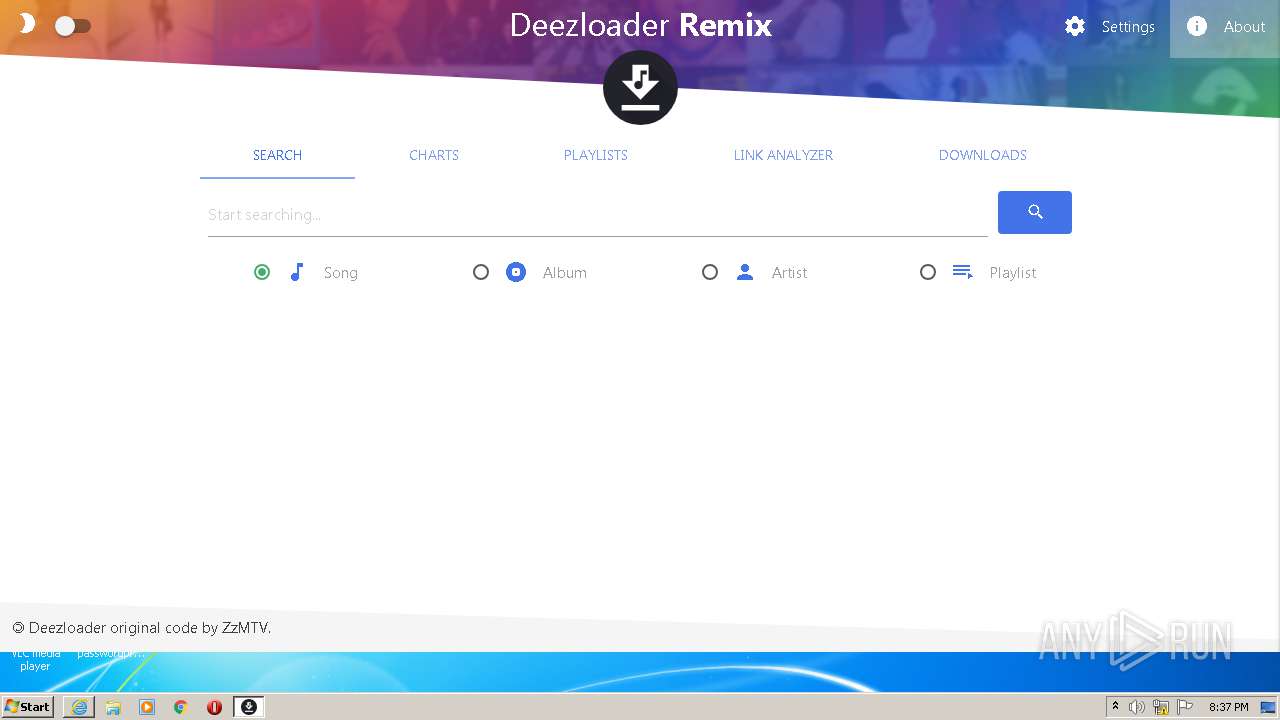The height and width of the screenshot is (720, 1280).
Task: Open Opera browser taskbar icon
Action: (214, 707)
